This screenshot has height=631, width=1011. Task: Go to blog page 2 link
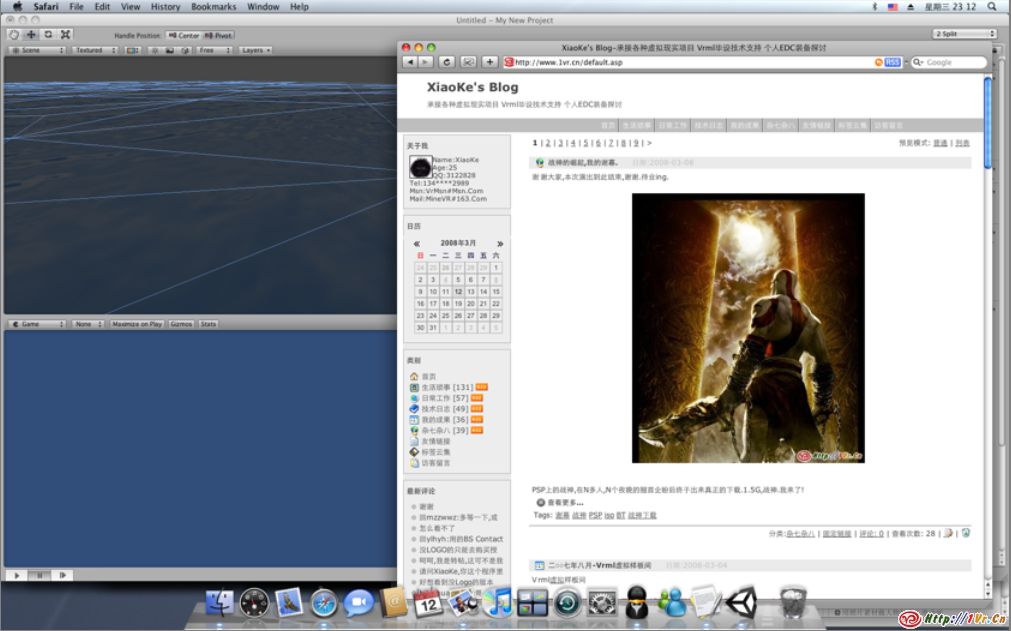point(548,143)
